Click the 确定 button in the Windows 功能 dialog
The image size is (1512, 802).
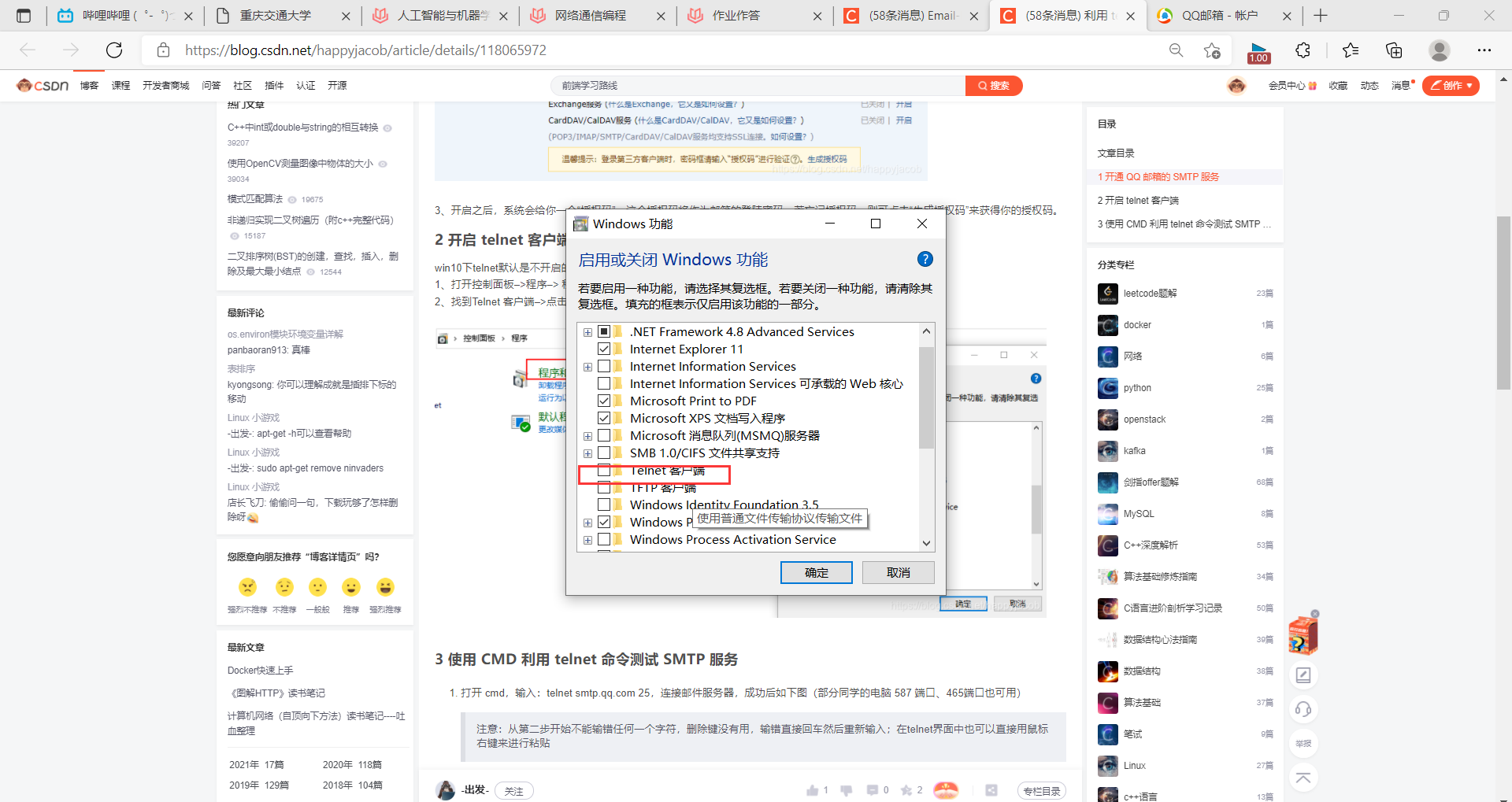816,572
